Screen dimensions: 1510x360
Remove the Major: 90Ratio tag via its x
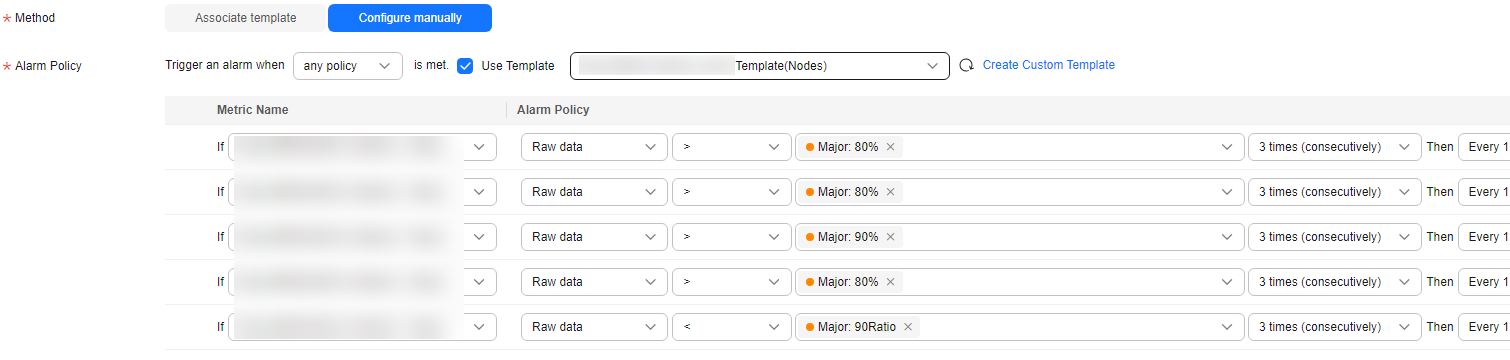[x=907, y=327]
